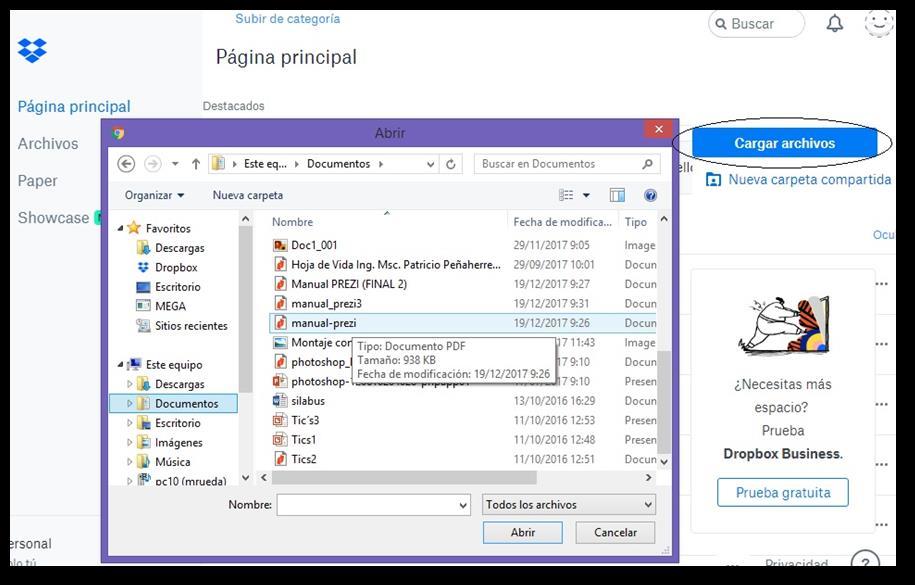The image size is (915, 585).
Task: Click the Cargar archivos button
Action: click(784, 143)
